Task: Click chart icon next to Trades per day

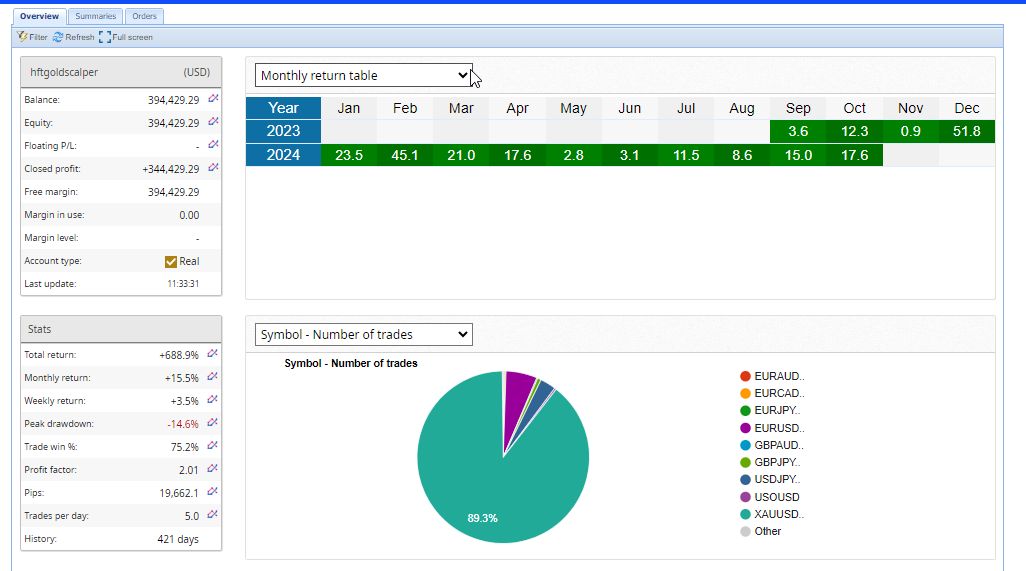Action: [x=213, y=515]
